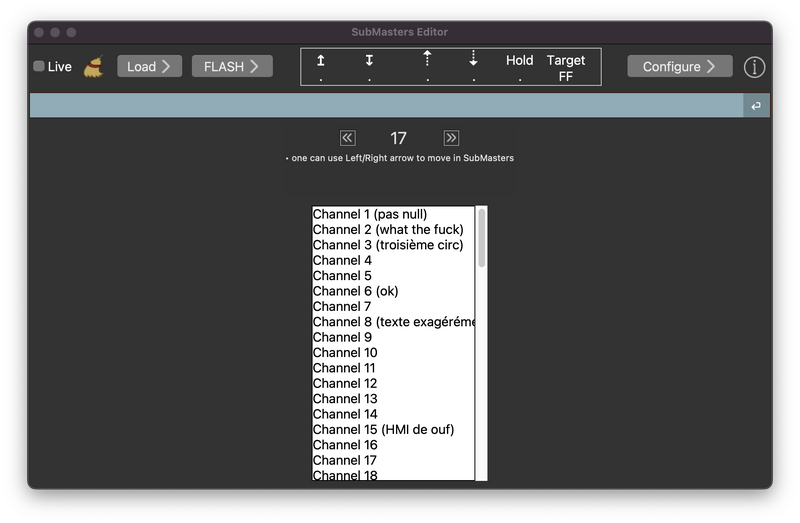
Task: Click the Target FF setting
Action: pos(566,67)
